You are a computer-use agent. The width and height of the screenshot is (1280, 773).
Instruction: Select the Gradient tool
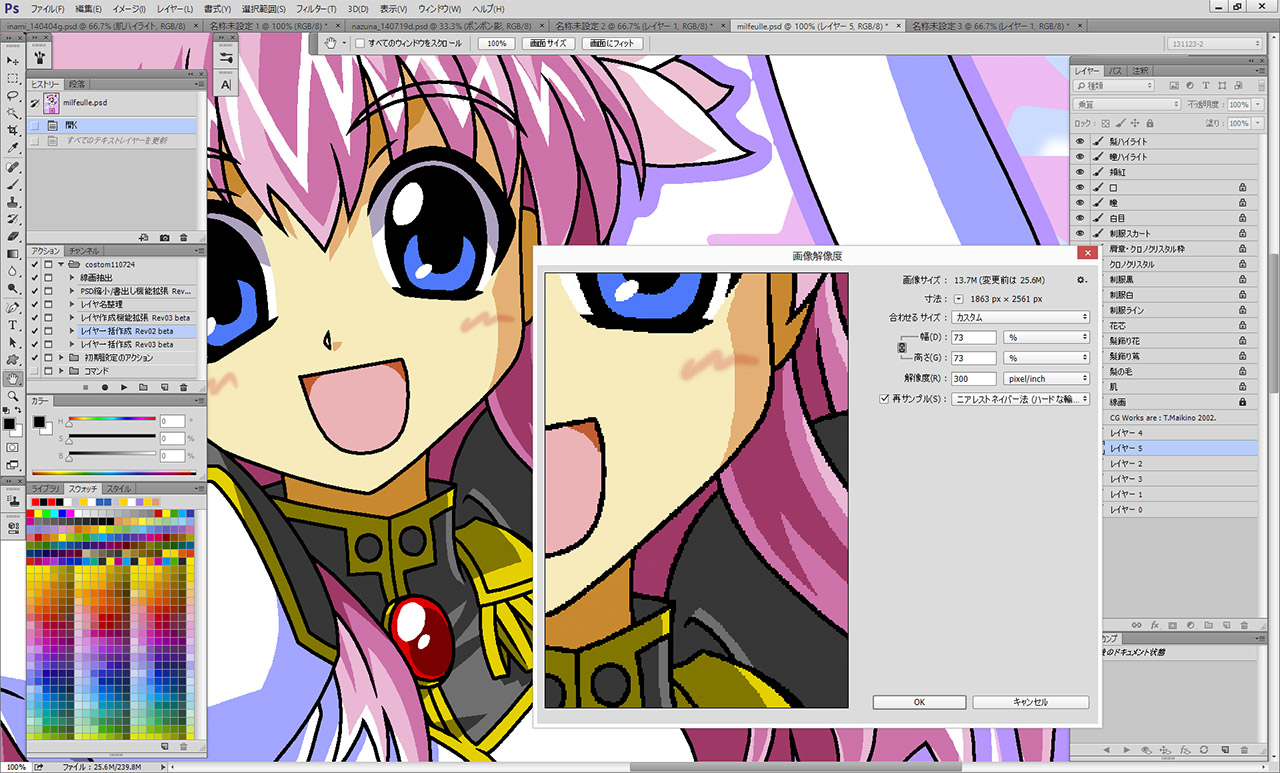coord(13,254)
